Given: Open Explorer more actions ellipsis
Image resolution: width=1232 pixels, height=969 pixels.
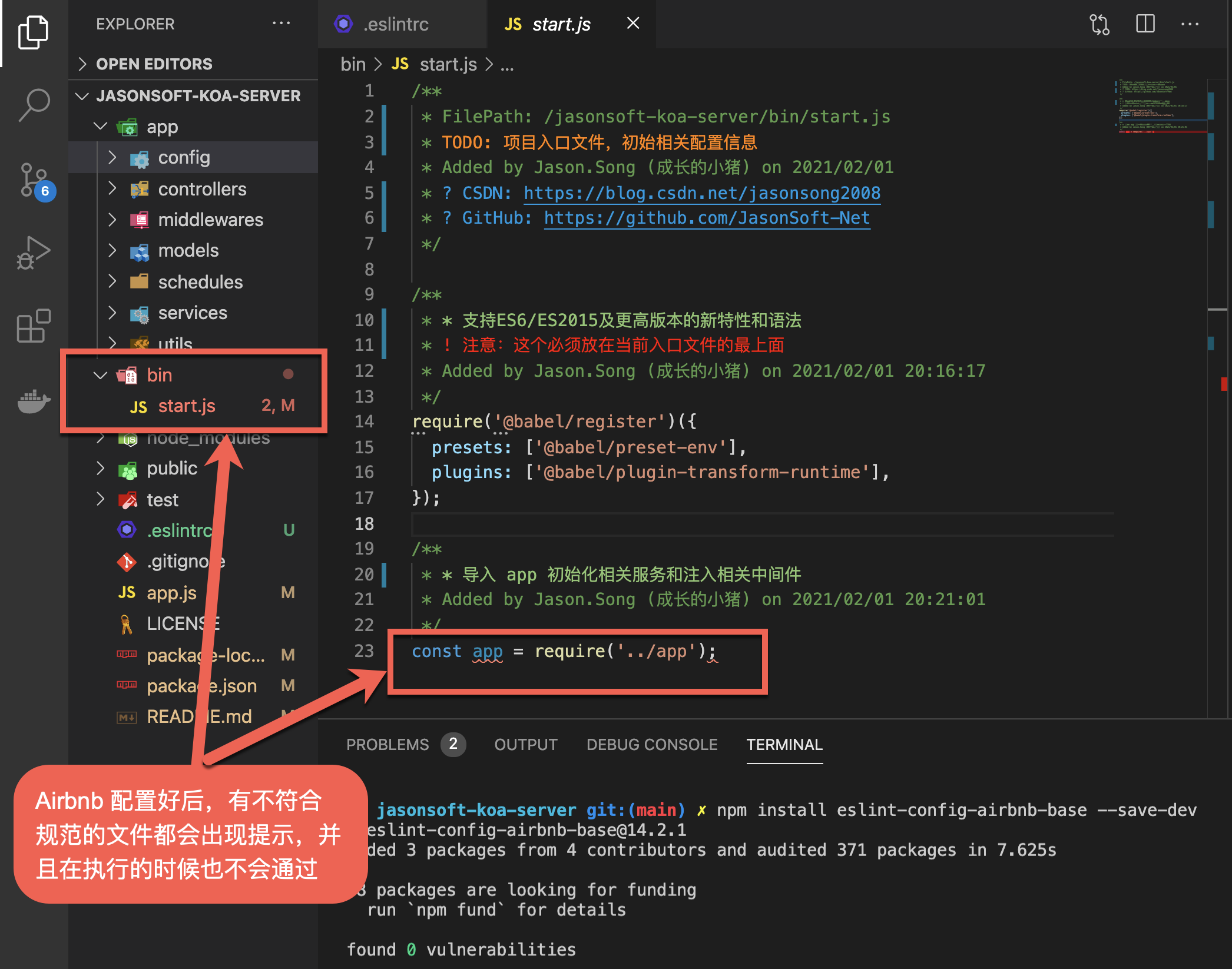Looking at the screenshot, I should (x=281, y=24).
